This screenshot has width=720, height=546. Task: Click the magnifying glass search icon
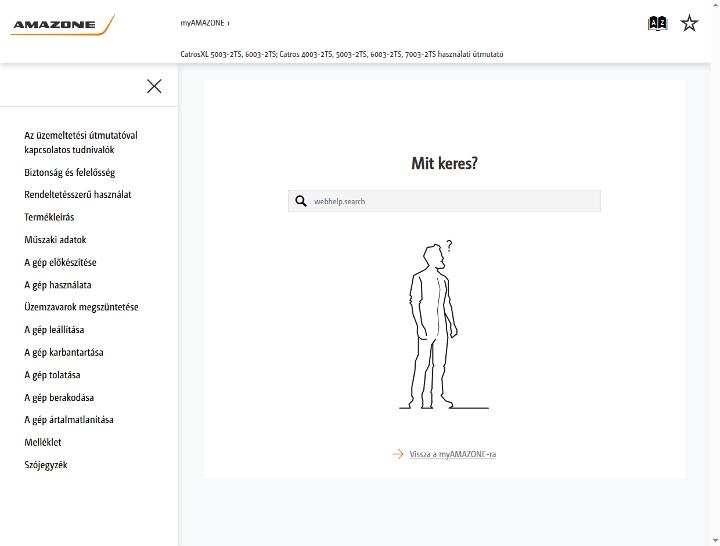click(x=301, y=201)
